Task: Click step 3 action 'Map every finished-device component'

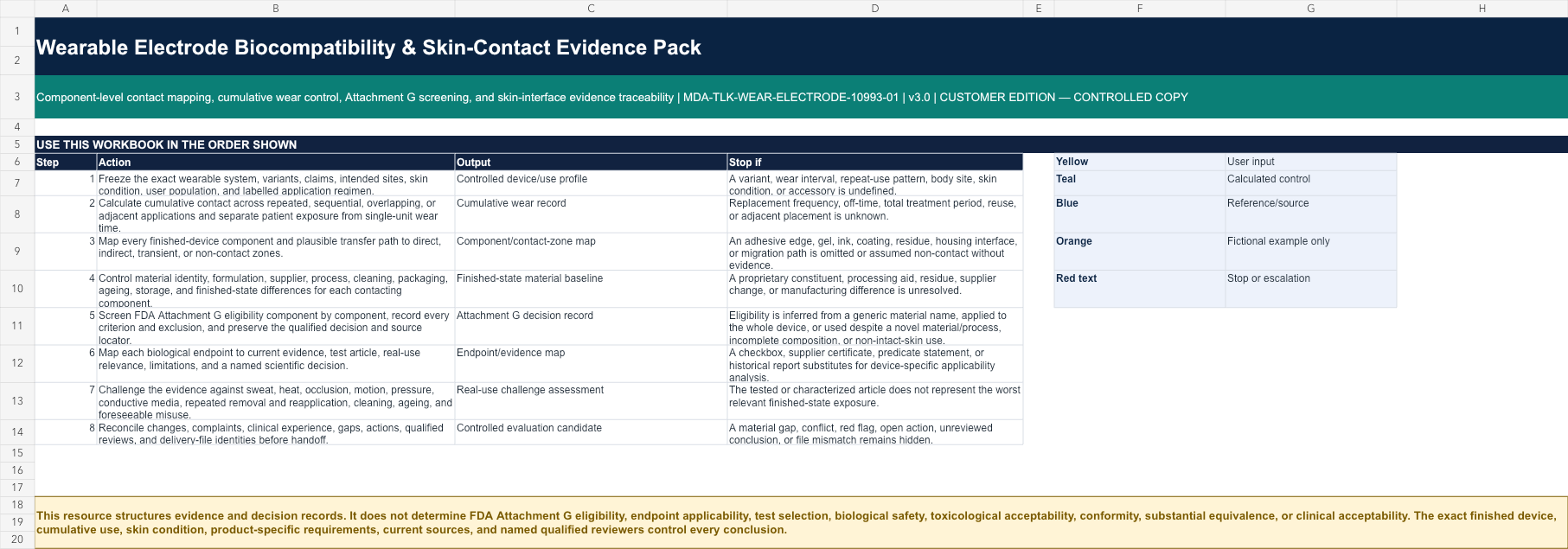Action: click(x=276, y=252)
